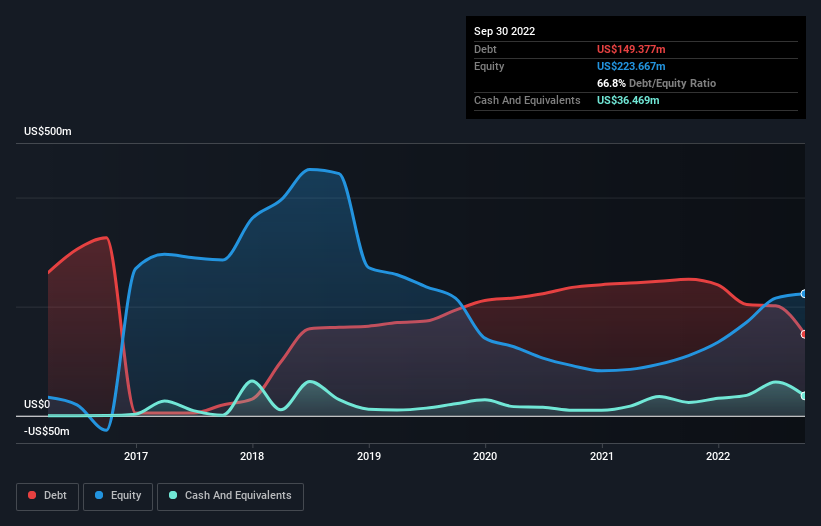Select the blue Equity endpoint marker
This screenshot has height=526, width=821.
point(804,294)
